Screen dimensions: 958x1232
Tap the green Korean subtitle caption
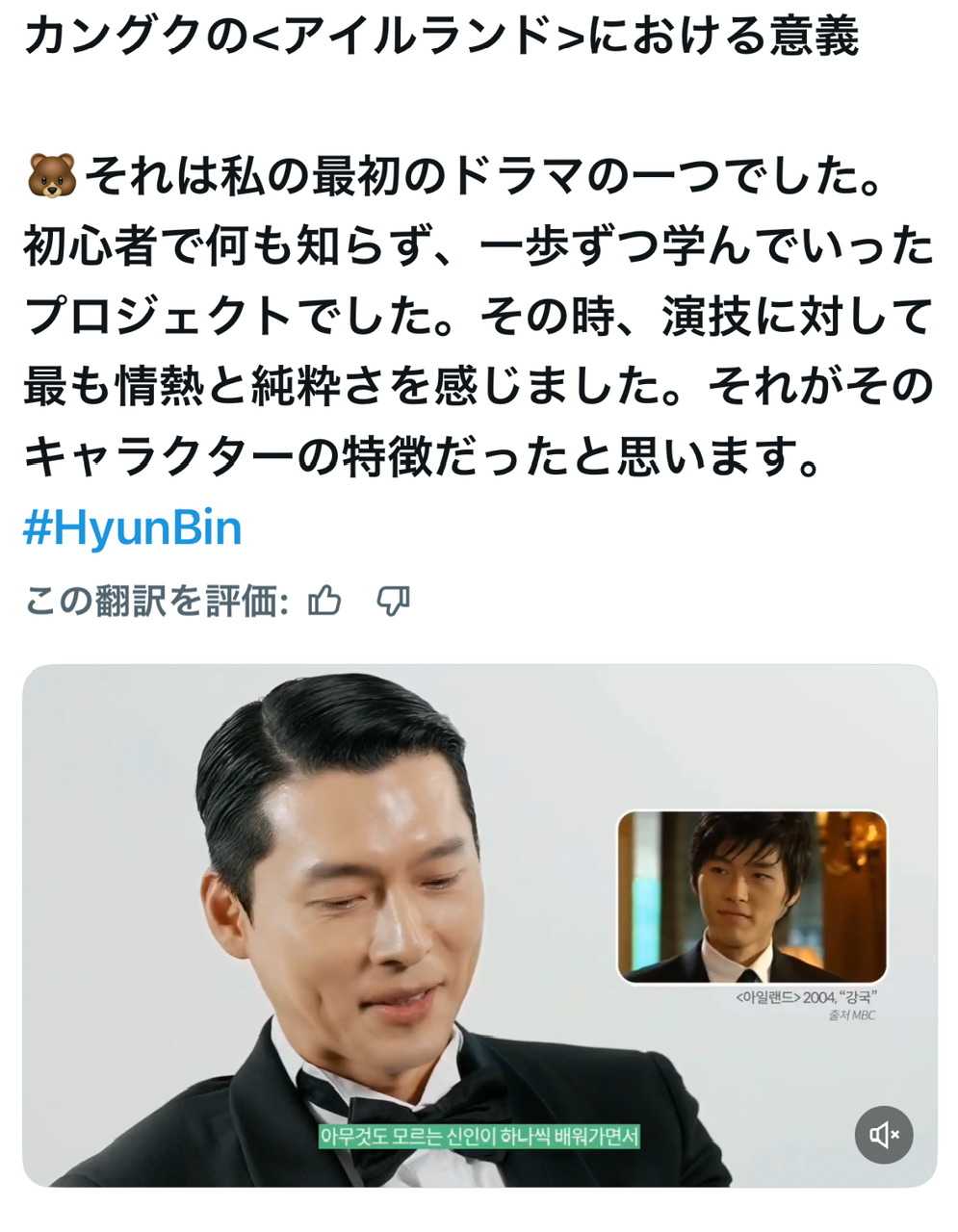point(479,1137)
